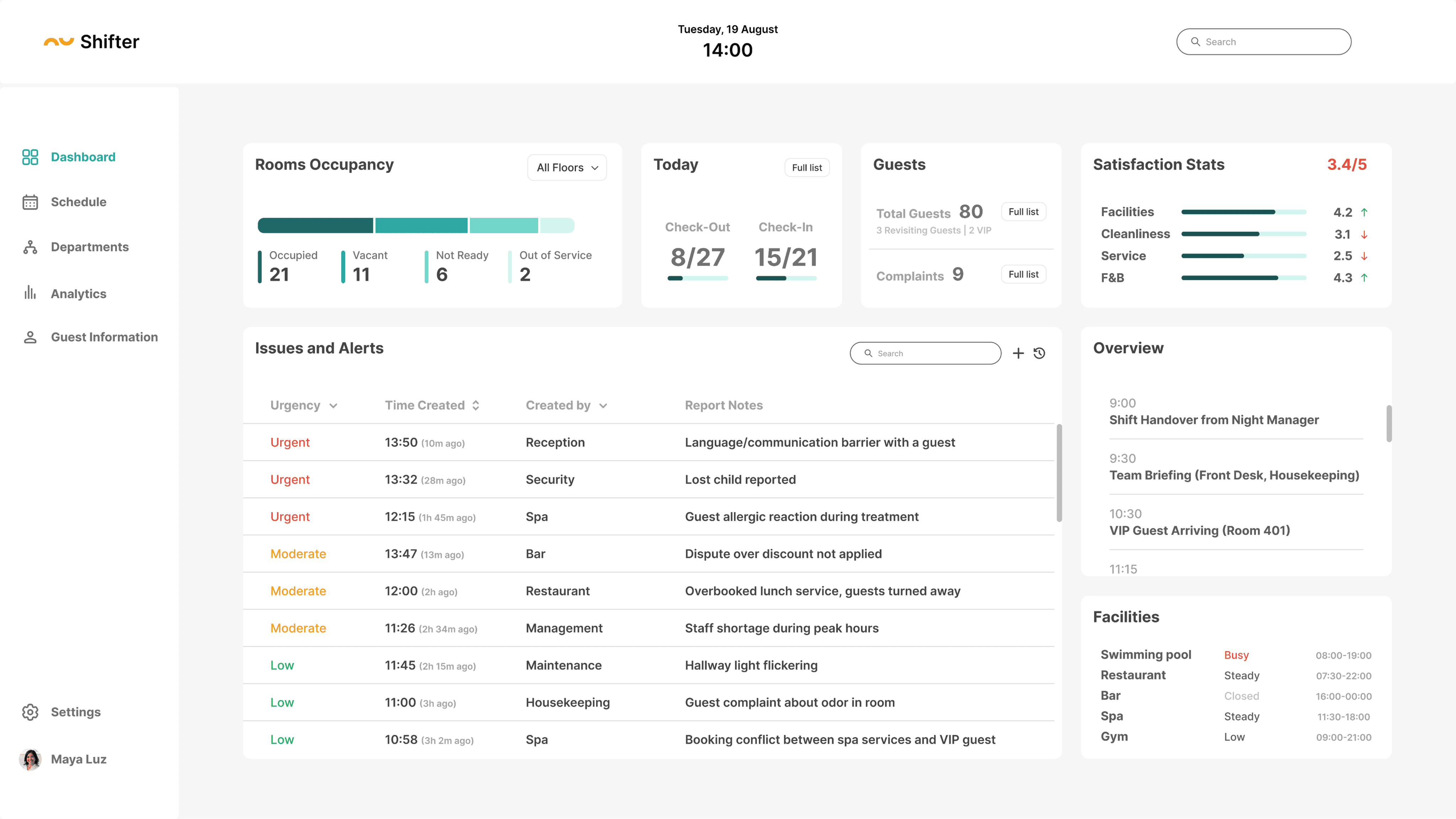This screenshot has width=1456, height=819.
Task: Click the Issues and Alerts search field
Action: 925,353
